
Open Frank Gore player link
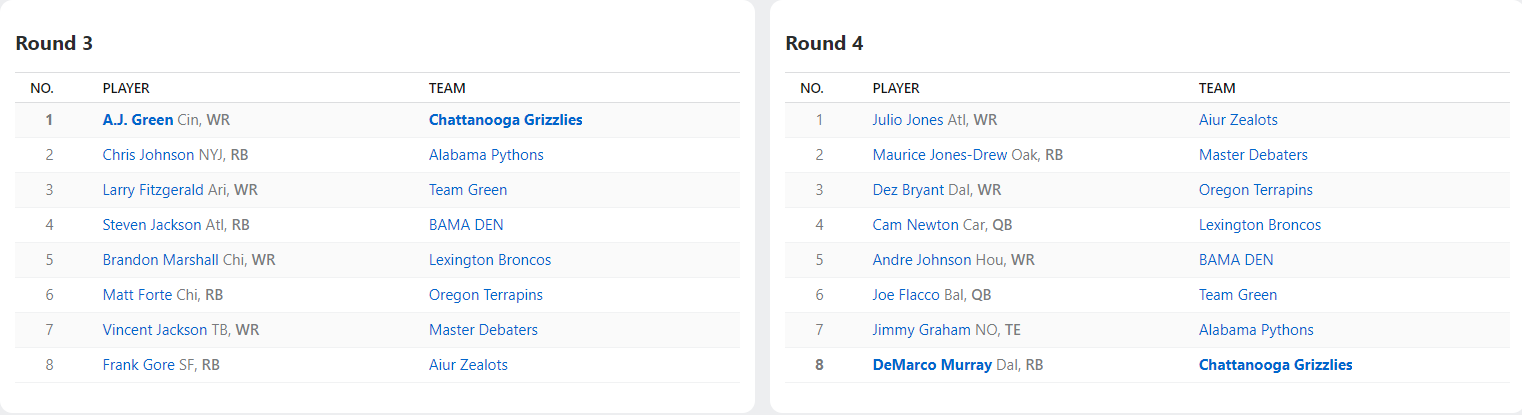(x=138, y=365)
